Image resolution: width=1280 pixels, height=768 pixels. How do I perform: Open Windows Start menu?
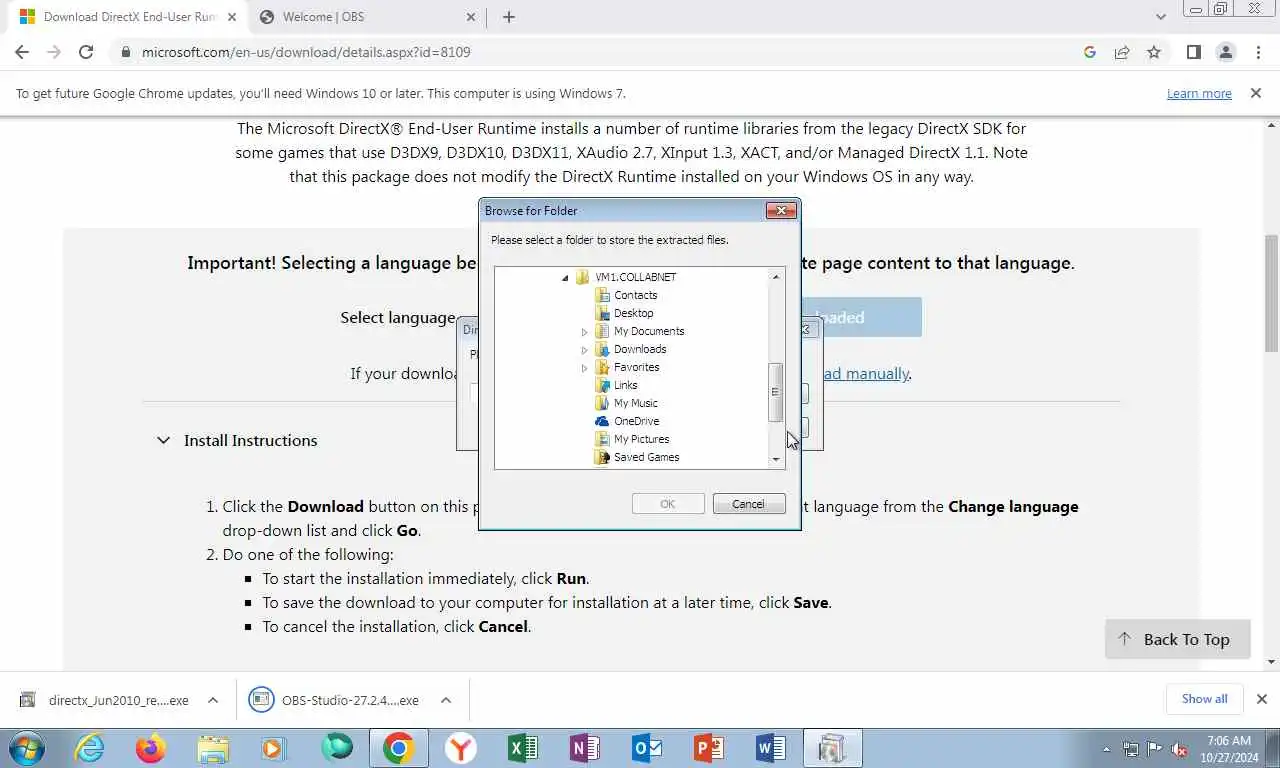tap(28, 748)
